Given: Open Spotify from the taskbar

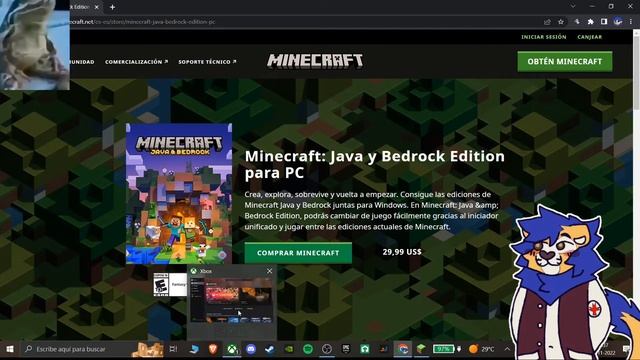Looking at the screenshot, I should pos(308,349).
